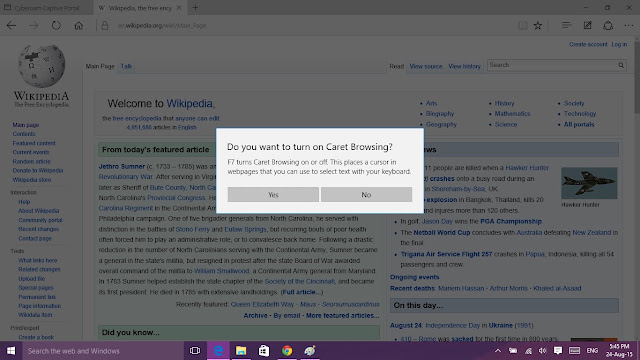Open the More actions ellipsis menu

click(629, 25)
